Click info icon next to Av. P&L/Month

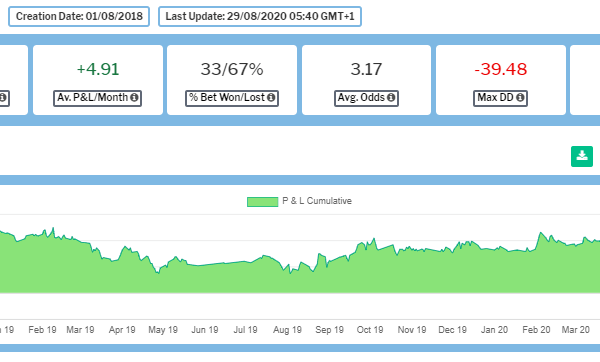pos(134,98)
